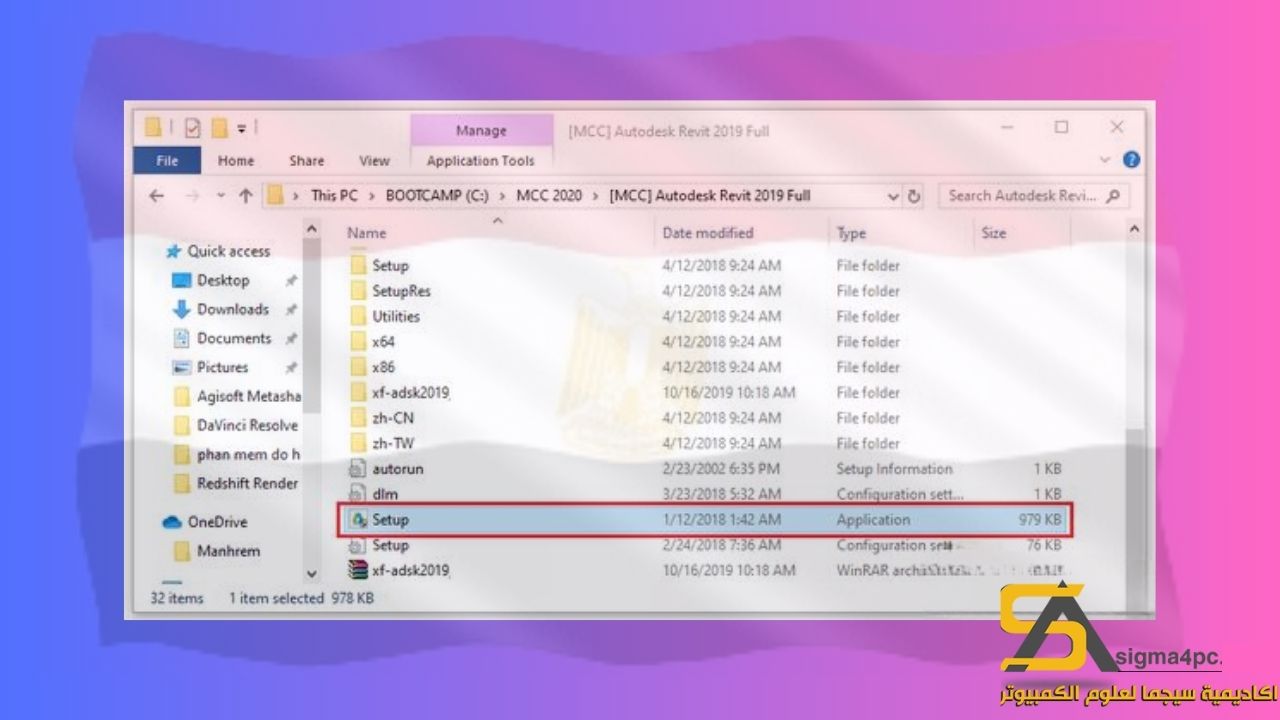The height and width of the screenshot is (720, 1280).
Task: Select the SetupRes folder icon
Action: coord(358,291)
